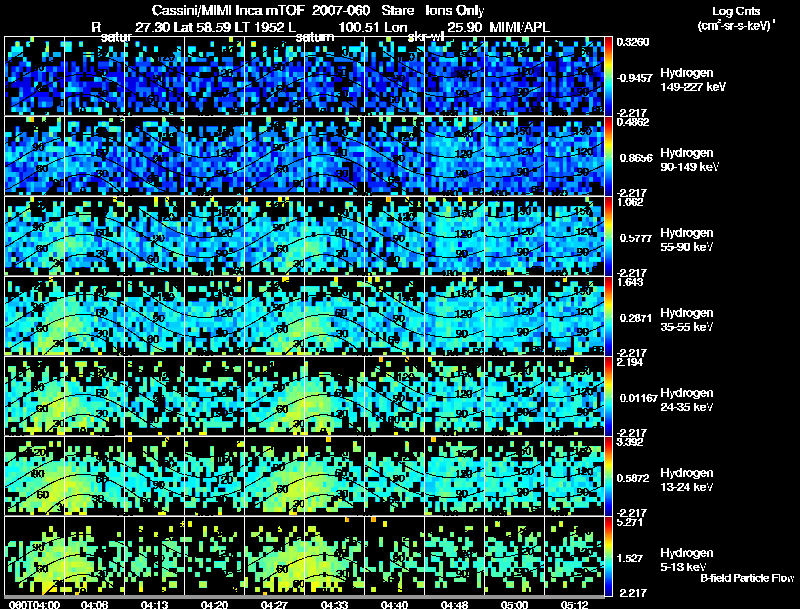Open the 90-149 keV image at 05:00
Viewport: 800px width, 609px height.
coord(514,156)
